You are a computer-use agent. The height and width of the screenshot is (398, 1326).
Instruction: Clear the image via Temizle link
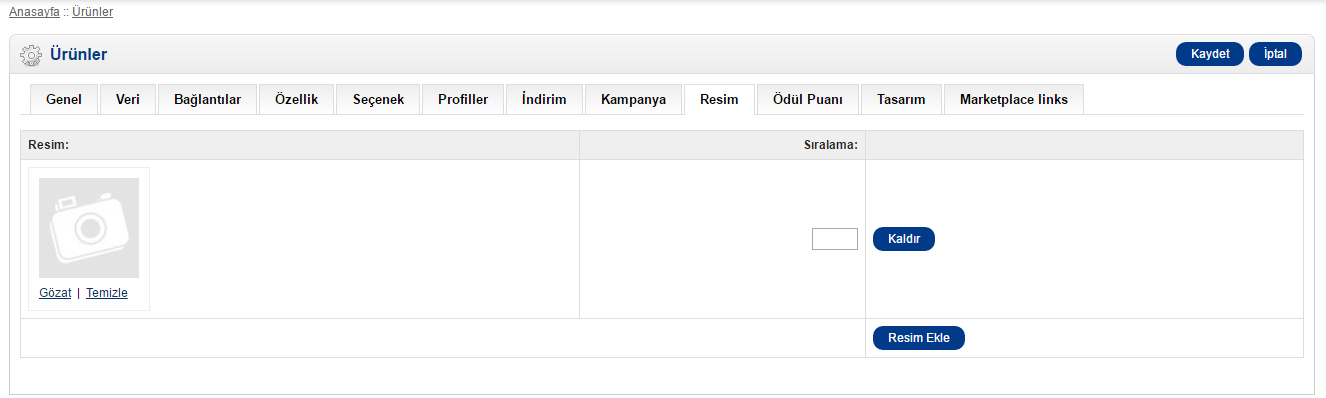tap(107, 293)
